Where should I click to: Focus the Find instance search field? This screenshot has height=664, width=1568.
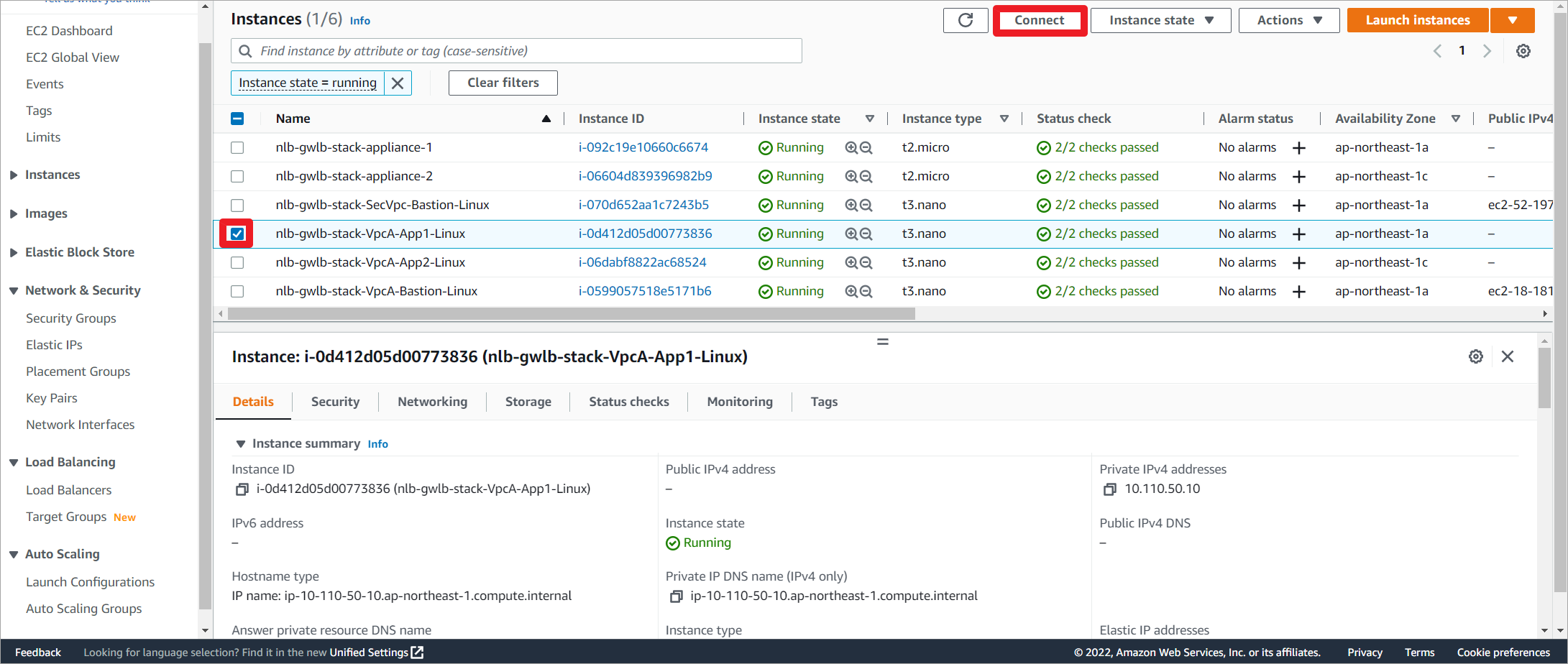(516, 51)
